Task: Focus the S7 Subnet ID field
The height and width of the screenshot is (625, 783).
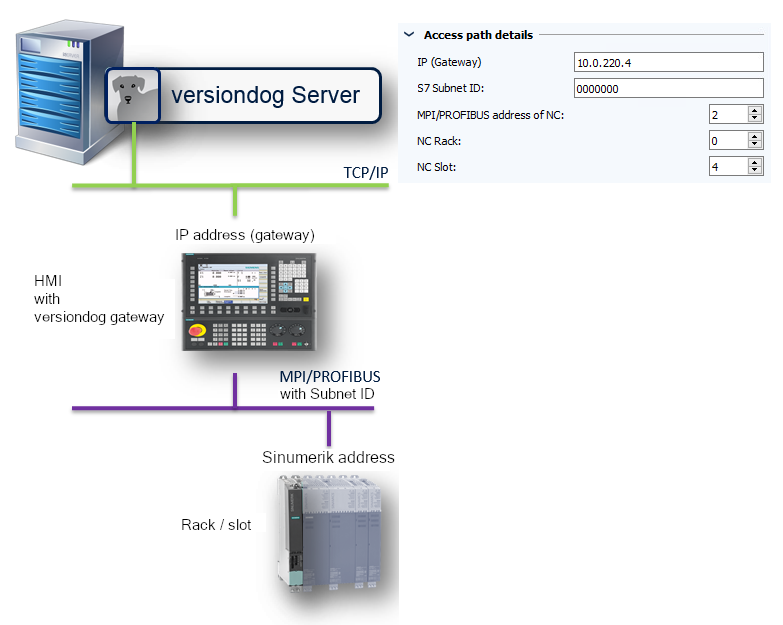Action: 668,88
